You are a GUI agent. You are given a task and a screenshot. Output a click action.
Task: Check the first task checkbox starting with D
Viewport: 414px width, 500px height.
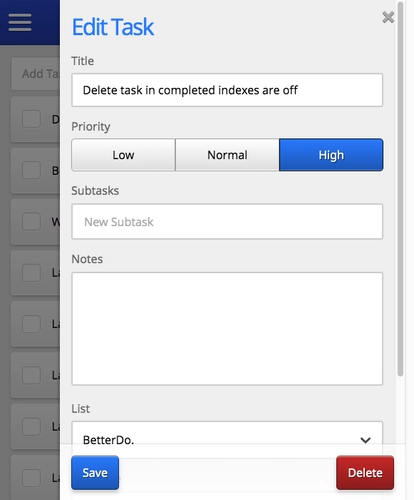pos(31,119)
